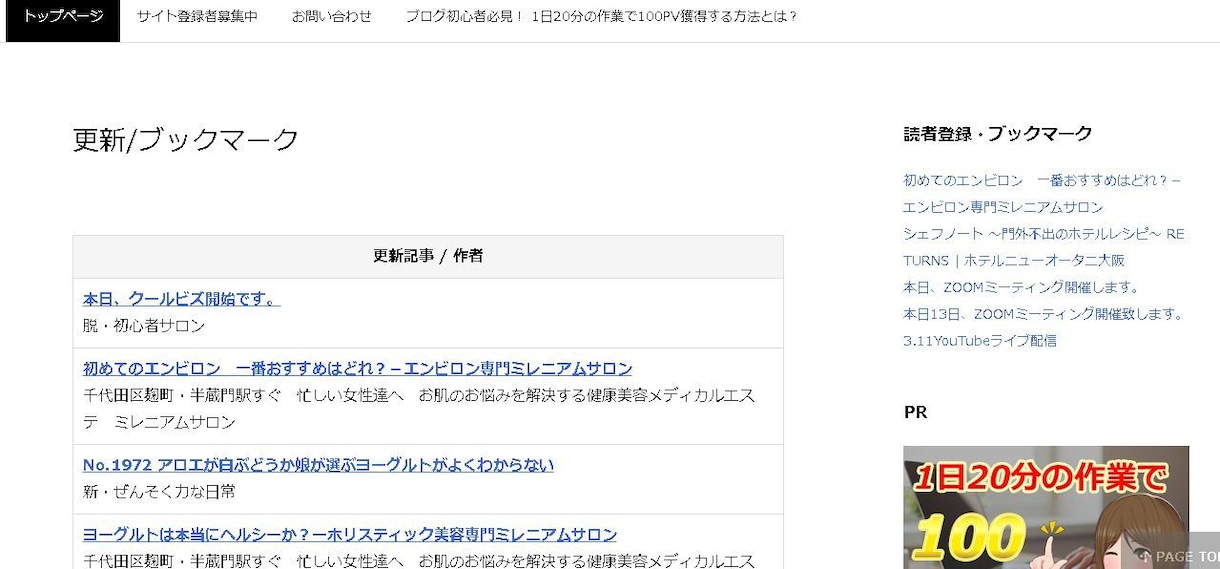Open サイト登録者募集中 menu item

[197, 17]
